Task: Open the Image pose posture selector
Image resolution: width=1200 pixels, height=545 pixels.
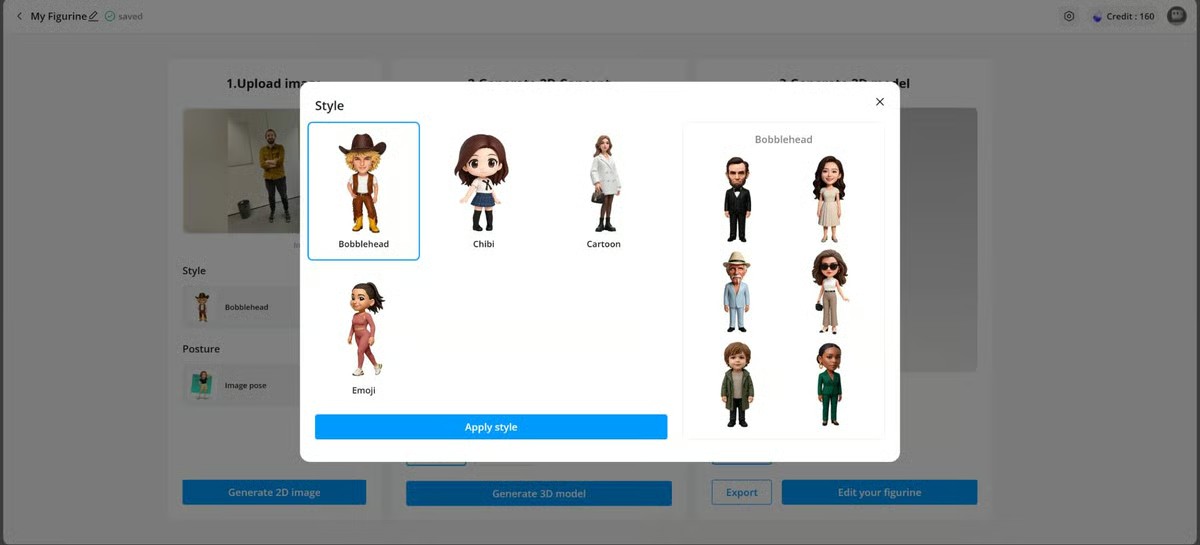Action: (242, 385)
